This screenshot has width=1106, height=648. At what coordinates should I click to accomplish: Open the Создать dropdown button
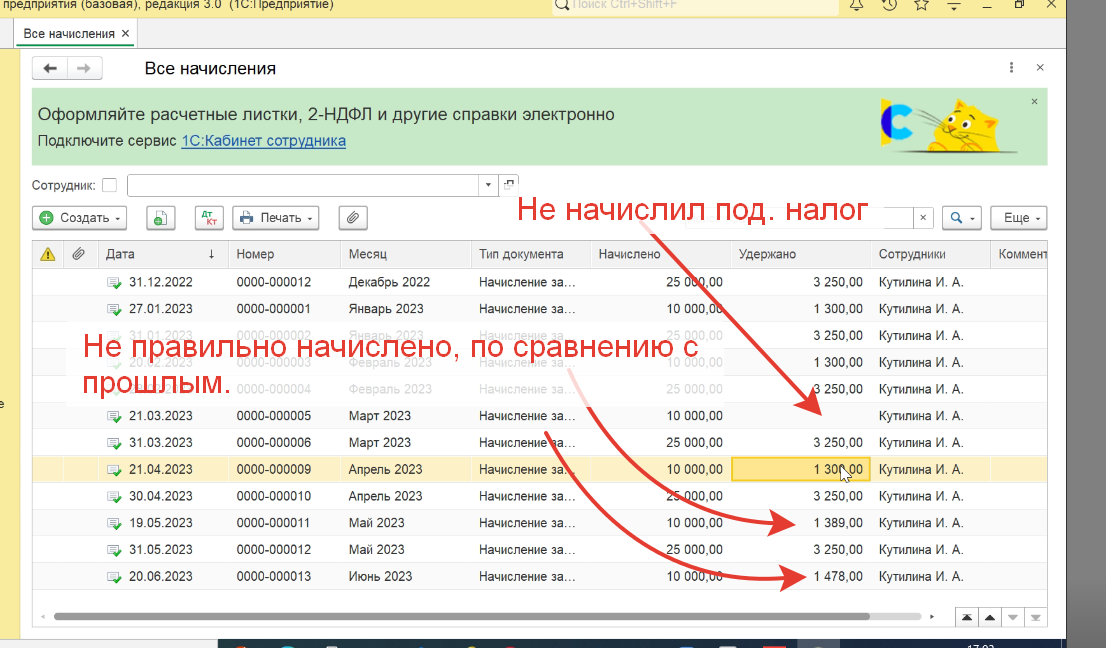[80, 217]
